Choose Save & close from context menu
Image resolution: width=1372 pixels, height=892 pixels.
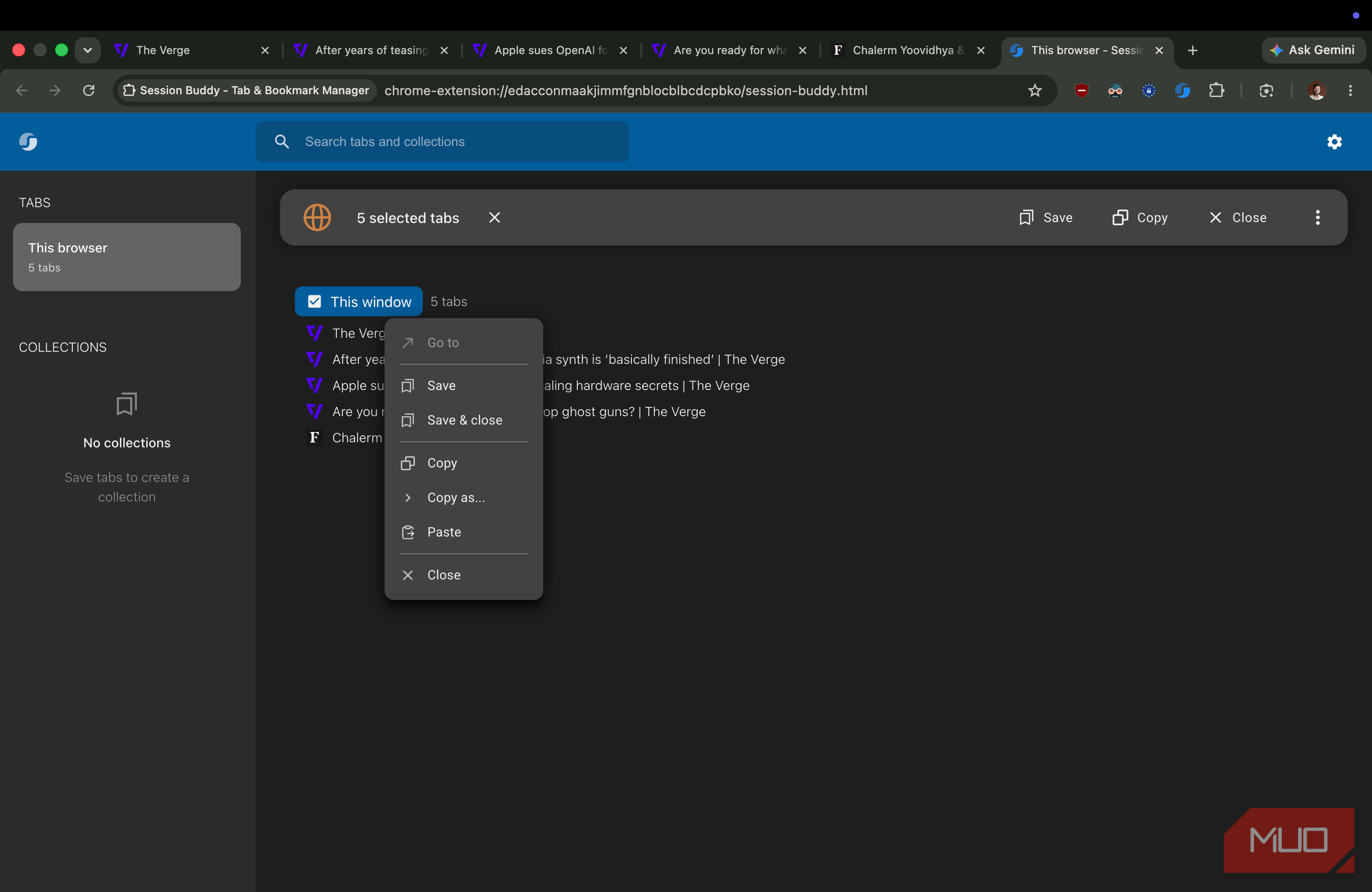463,420
